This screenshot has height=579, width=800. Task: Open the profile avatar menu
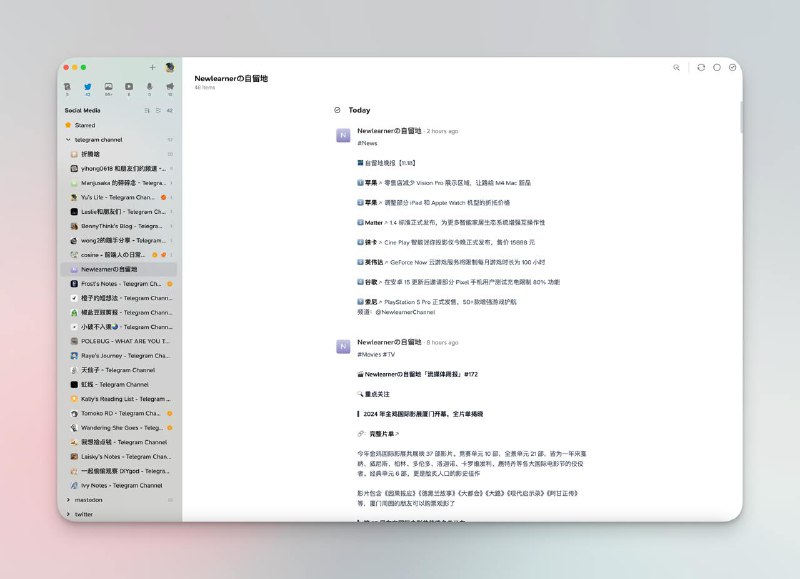[x=171, y=67]
